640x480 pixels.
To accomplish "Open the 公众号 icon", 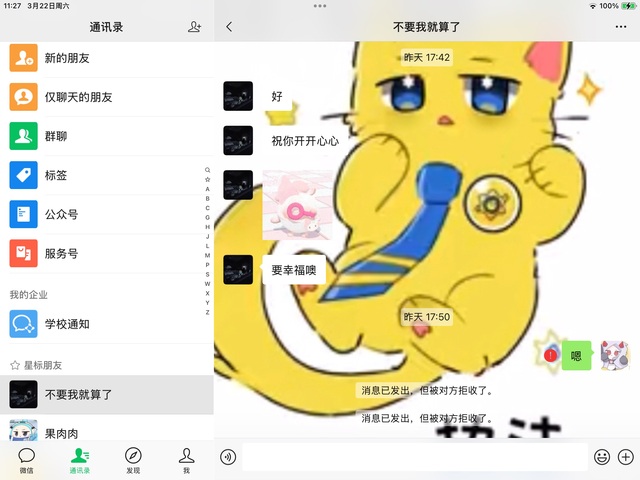I will click(24, 214).
